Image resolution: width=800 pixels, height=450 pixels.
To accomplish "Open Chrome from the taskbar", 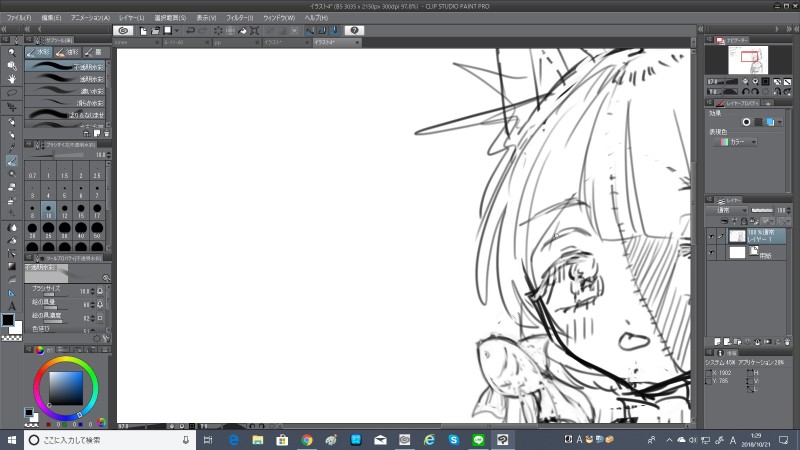I will [307, 440].
